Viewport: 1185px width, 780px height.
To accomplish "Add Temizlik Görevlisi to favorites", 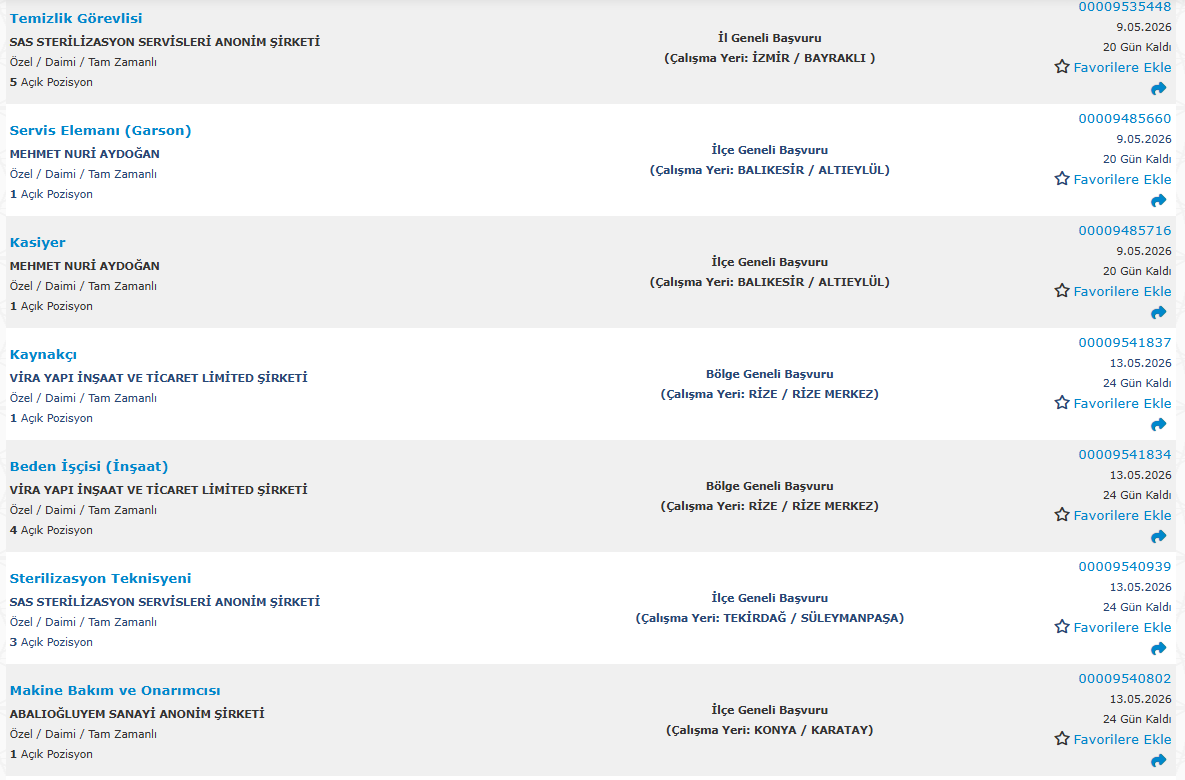I will coord(1062,67).
